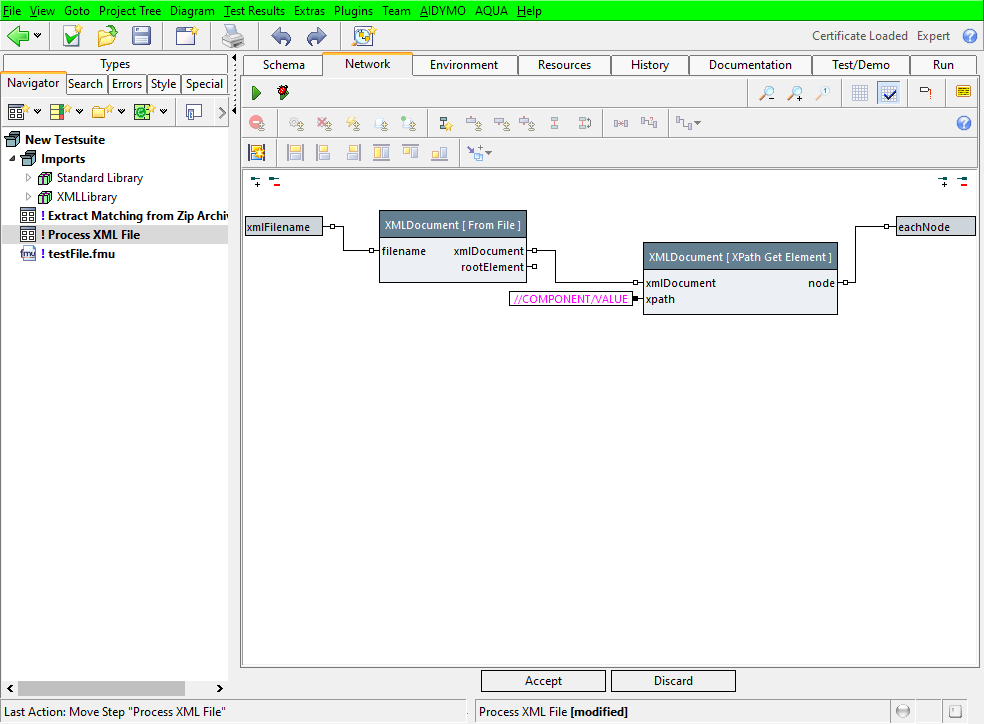Click the printer icon in toolbar

[233, 37]
